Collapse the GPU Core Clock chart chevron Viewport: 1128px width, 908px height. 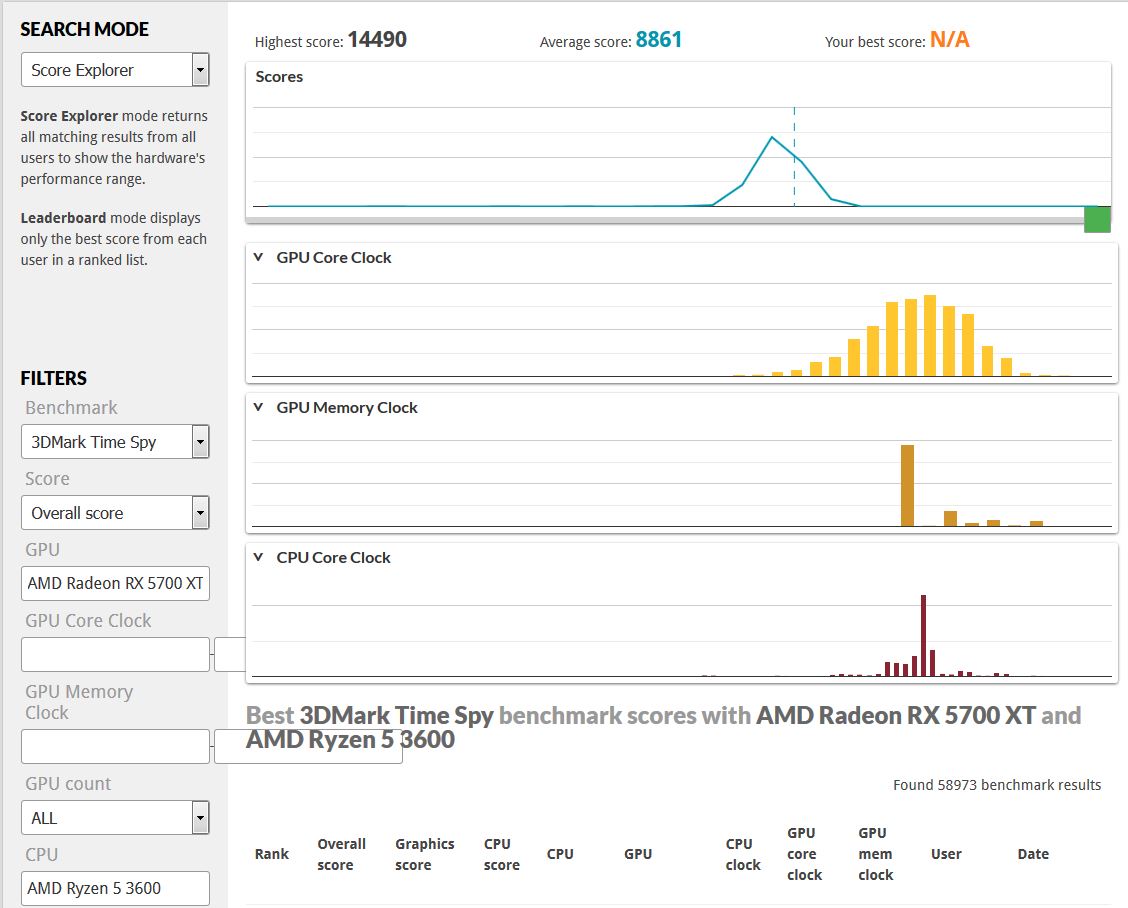(x=258, y=258)
